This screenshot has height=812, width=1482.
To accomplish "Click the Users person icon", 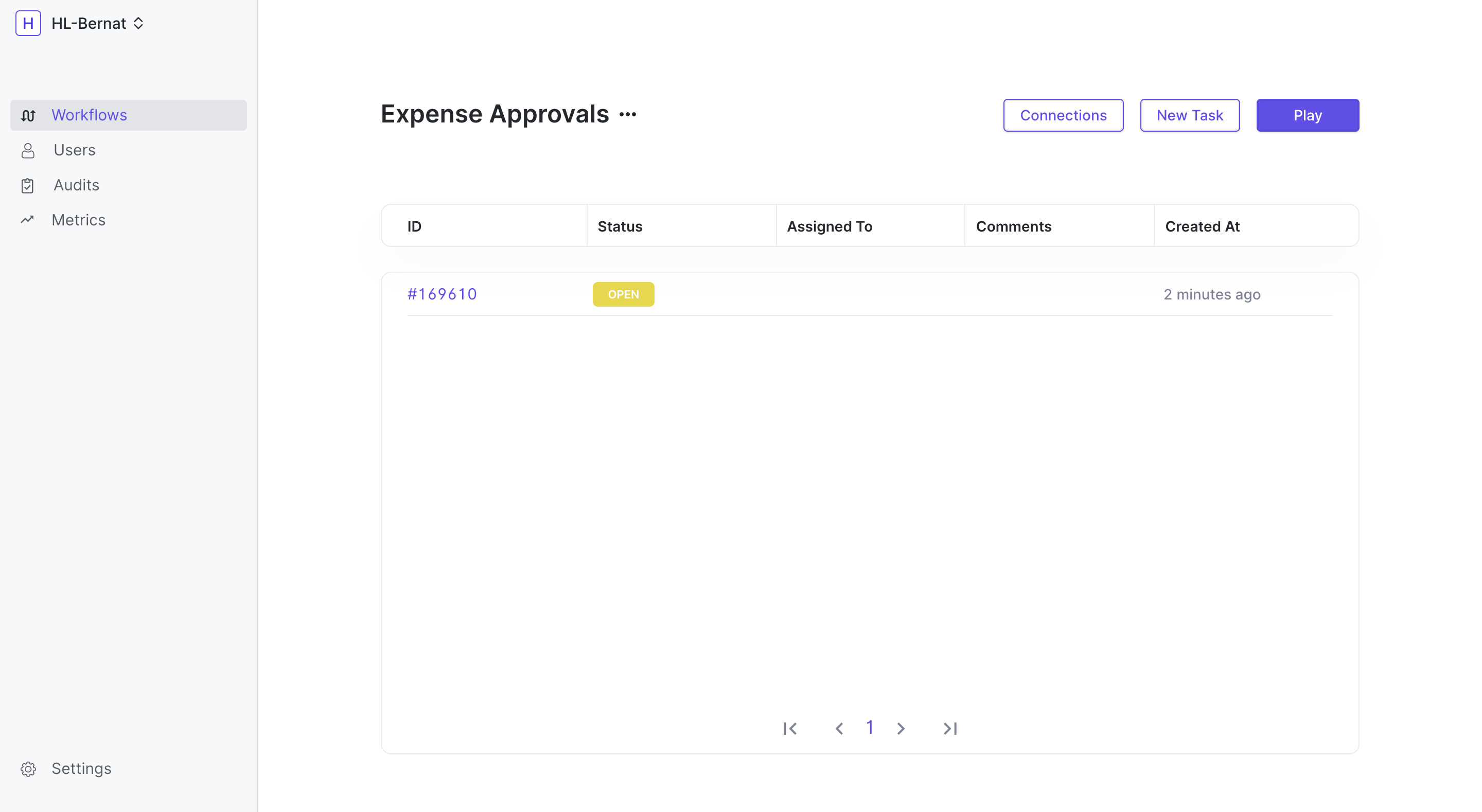I will point(28,151).
